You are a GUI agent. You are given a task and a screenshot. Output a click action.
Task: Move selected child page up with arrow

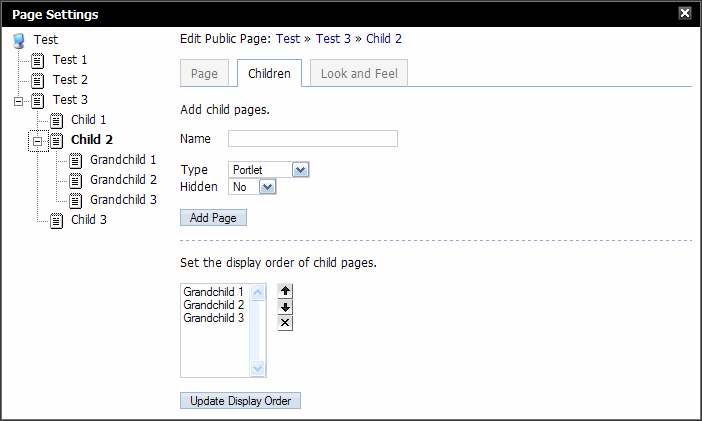(x=285, y=291)
